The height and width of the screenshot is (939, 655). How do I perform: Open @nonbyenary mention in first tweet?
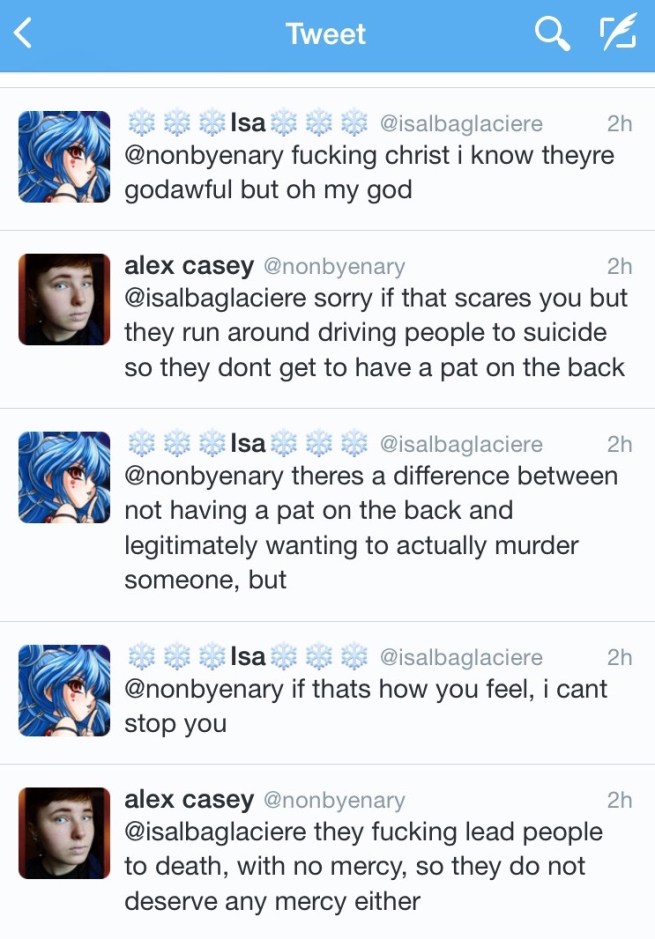point(204,156)
